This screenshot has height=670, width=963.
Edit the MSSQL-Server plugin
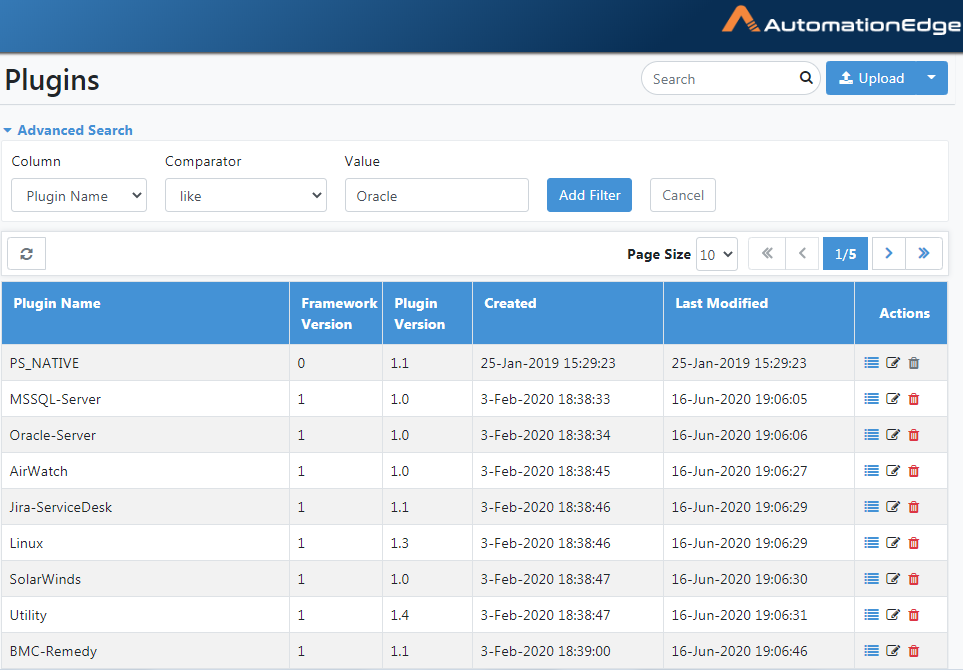pyautogui.click(x=893, y=399)
